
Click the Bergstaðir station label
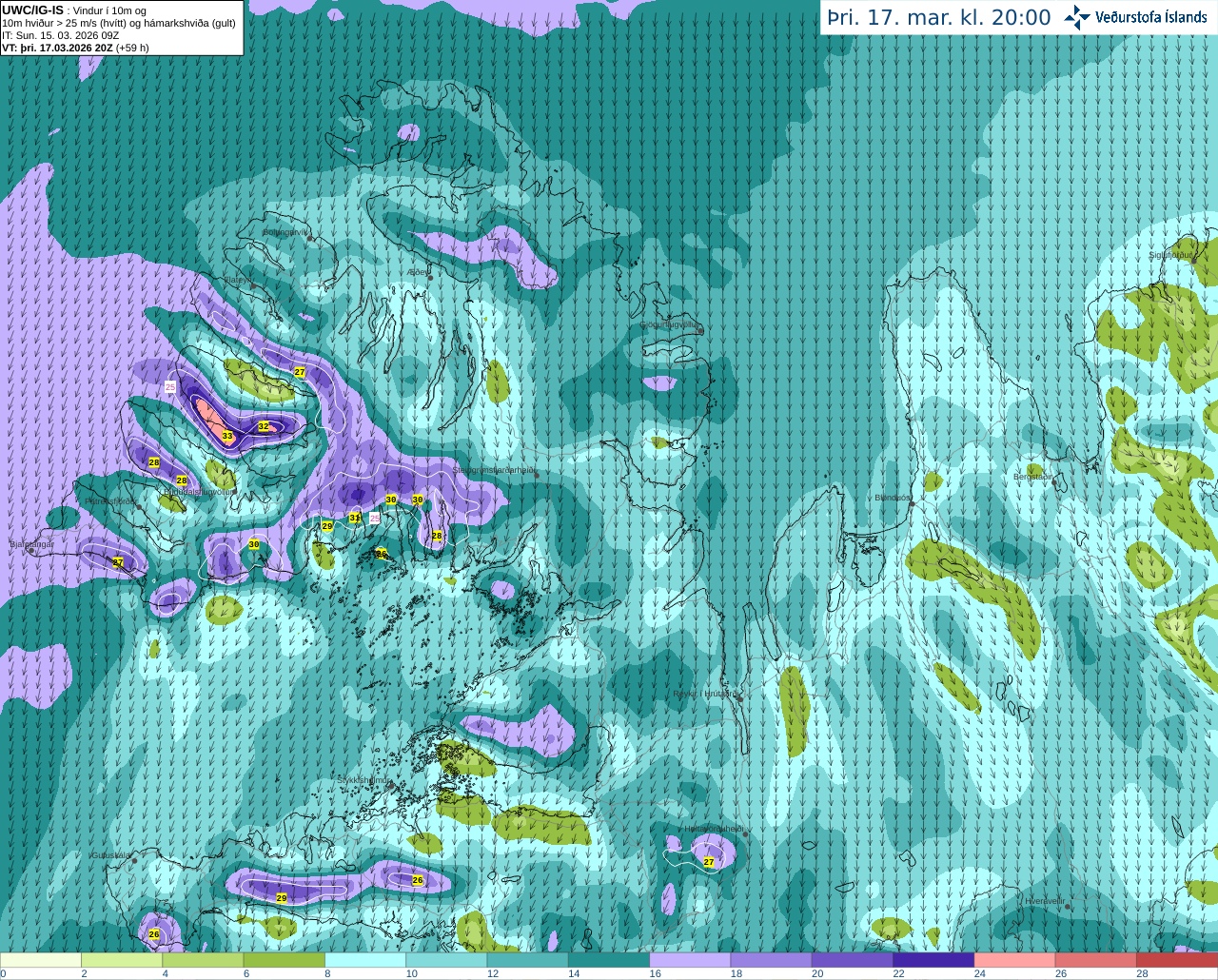pyautogui.click(x=1033, y=476)
